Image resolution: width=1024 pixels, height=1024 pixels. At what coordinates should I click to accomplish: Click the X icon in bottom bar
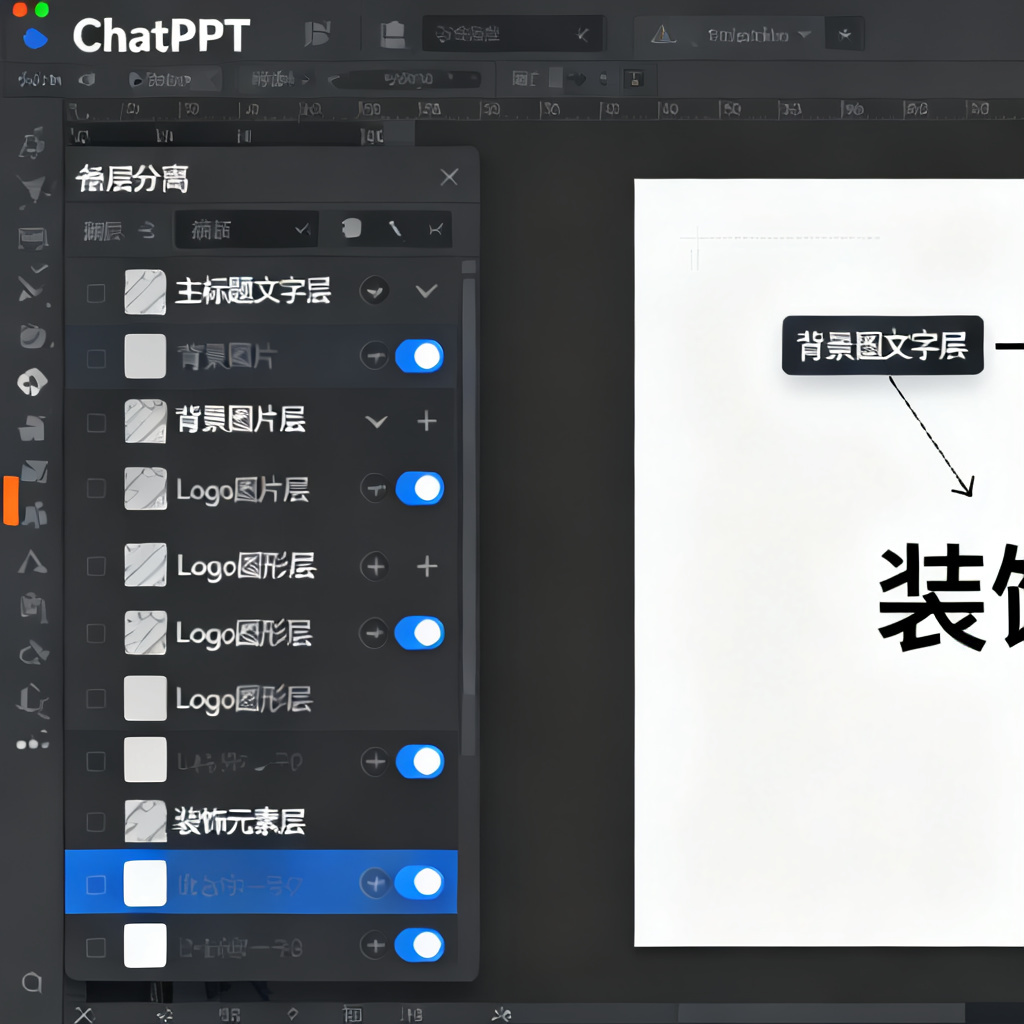coord(84,1014)
